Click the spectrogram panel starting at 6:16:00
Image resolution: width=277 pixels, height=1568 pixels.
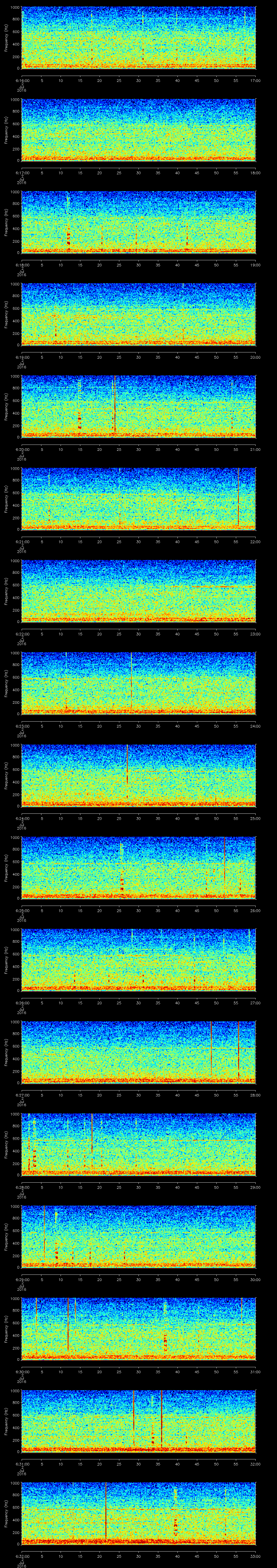click(138, 38)
